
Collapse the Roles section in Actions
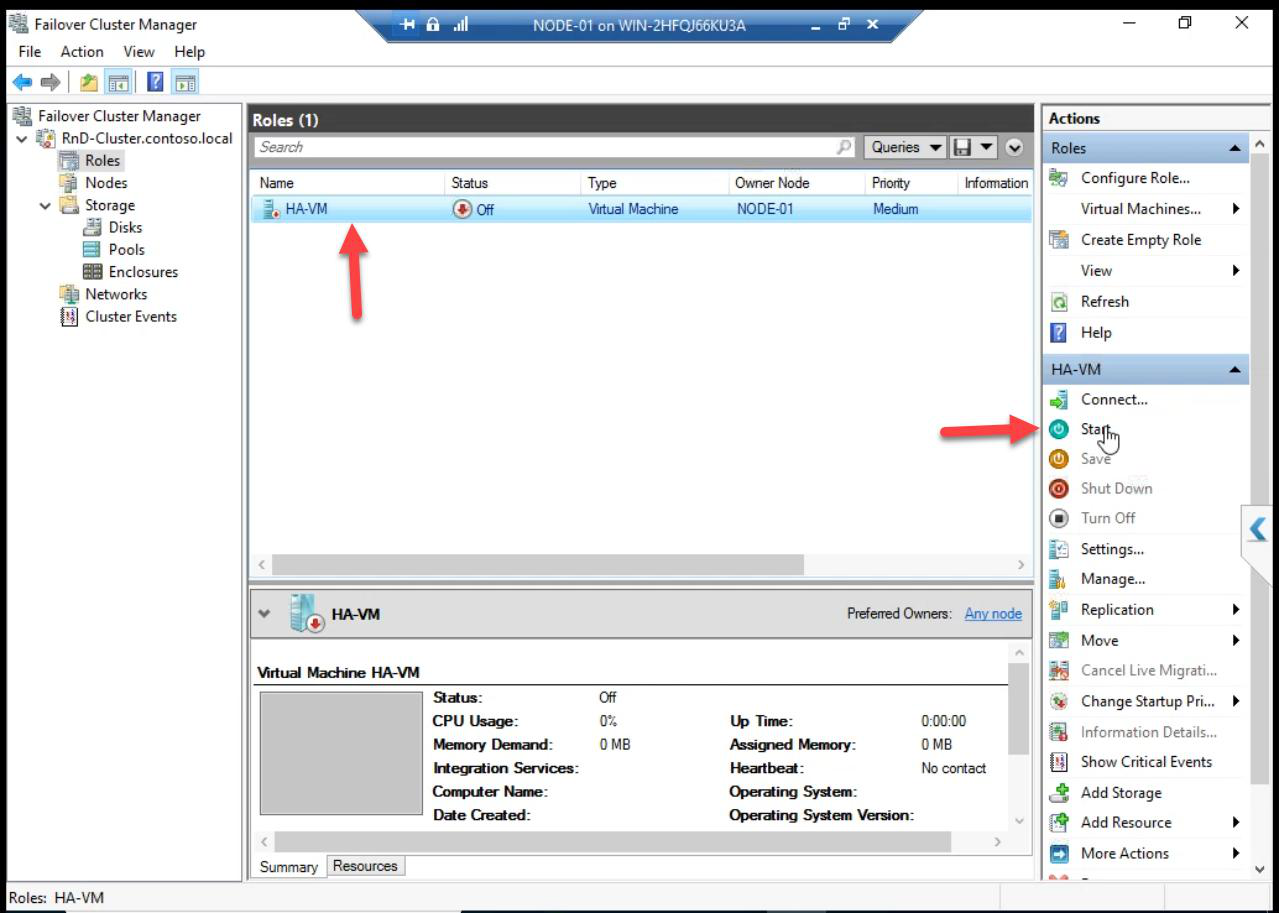coord(1235,148)
